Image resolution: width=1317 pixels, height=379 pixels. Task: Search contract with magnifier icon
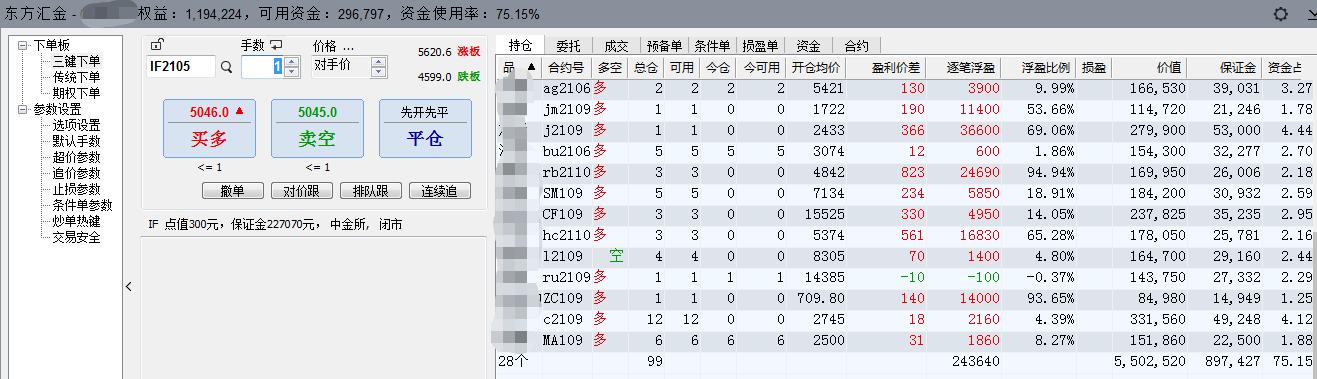[226, 67]
